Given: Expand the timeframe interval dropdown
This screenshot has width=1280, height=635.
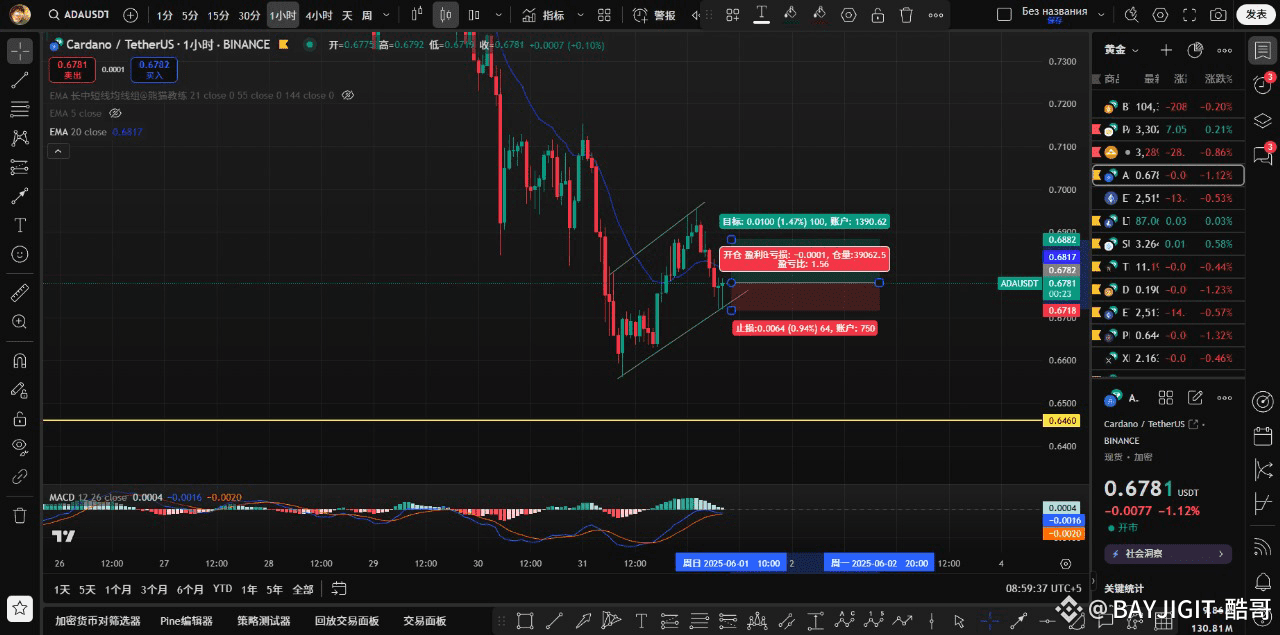Looking at the screenshot, I should point(386,15).
